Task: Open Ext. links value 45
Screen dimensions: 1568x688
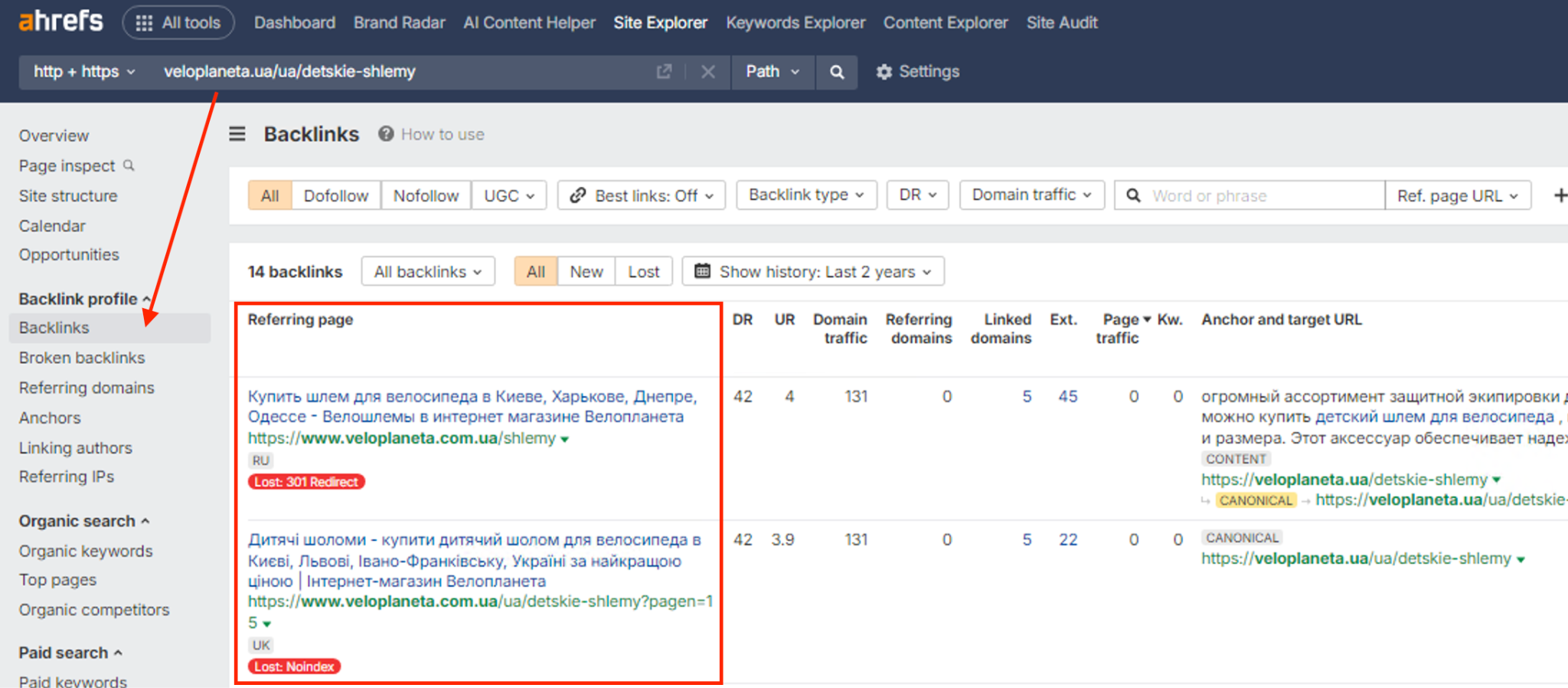Action: pos(1068,396)
